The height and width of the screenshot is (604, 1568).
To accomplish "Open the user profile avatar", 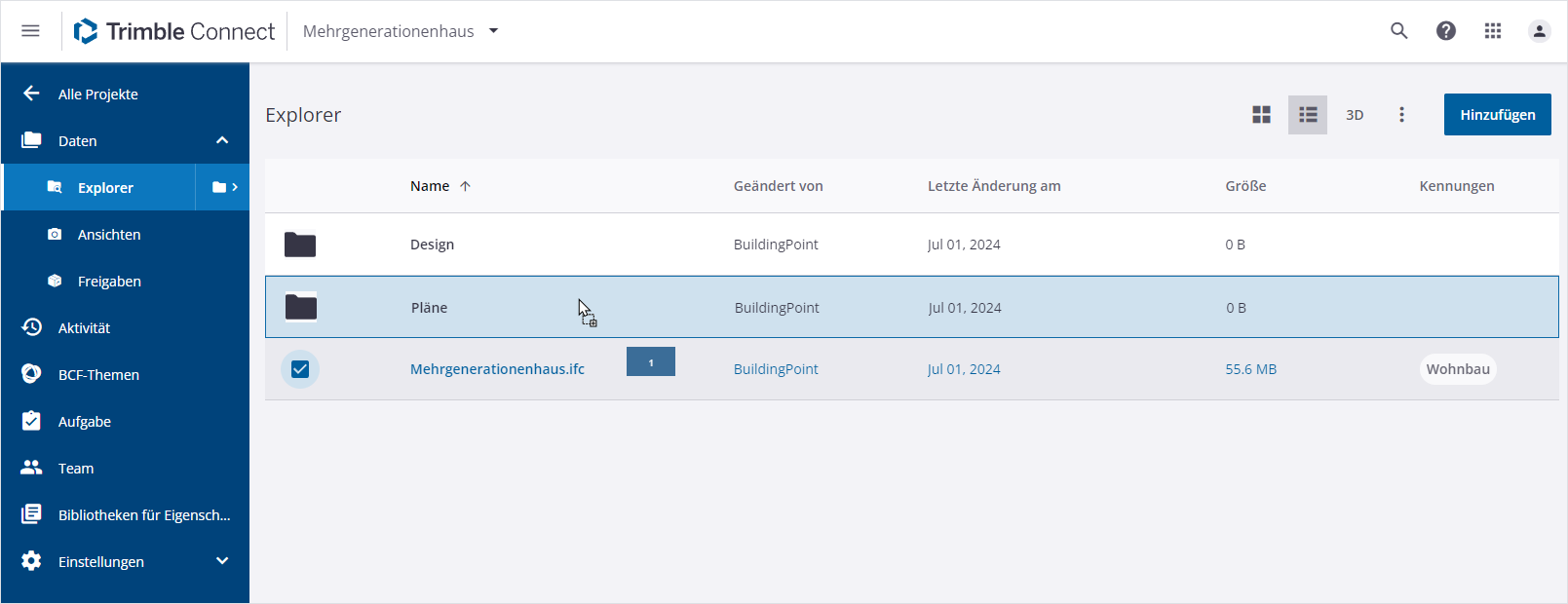I will coord(1540,31).
